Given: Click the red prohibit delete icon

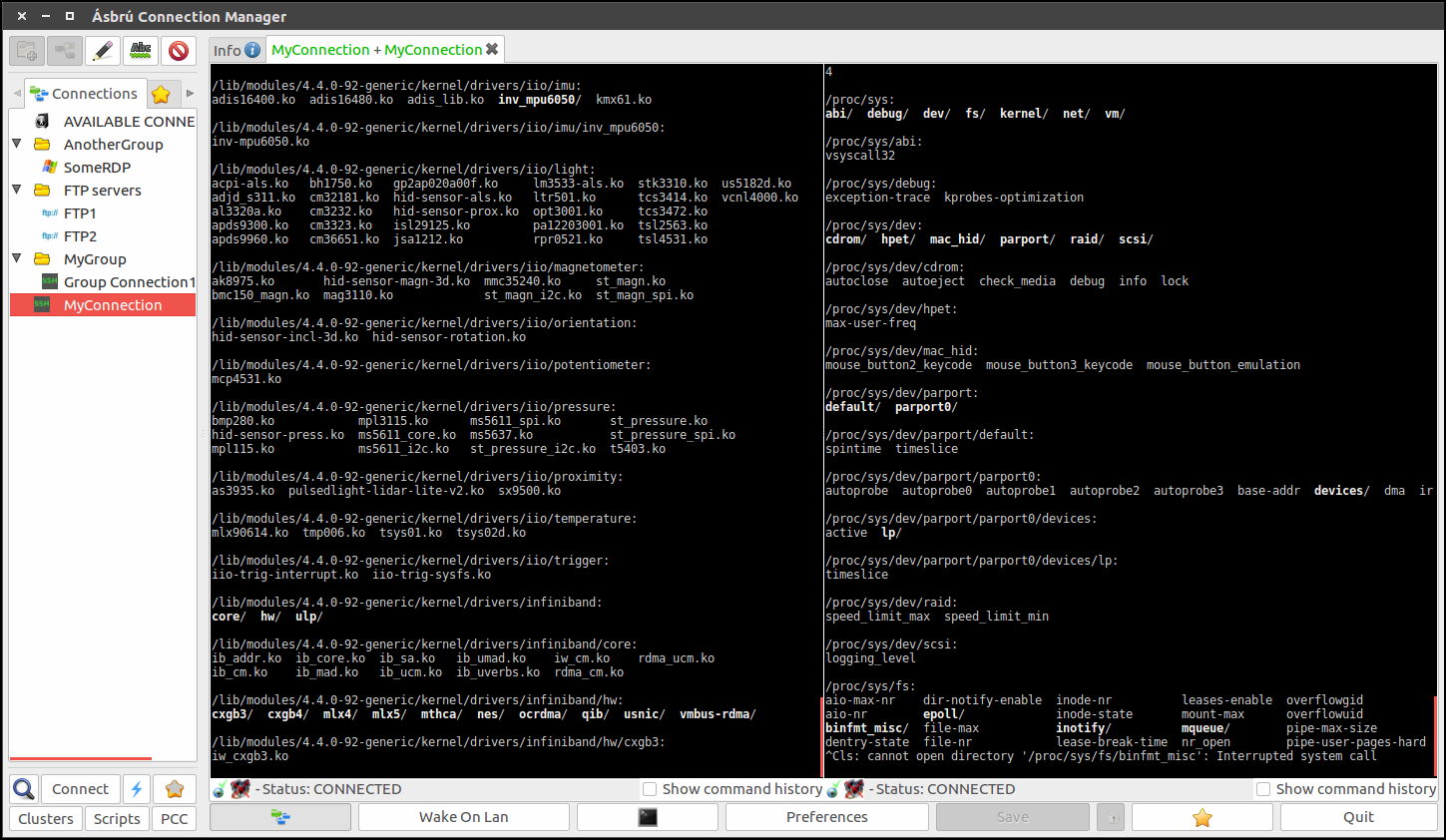Looking at the screenshot, I should point(179,51).
